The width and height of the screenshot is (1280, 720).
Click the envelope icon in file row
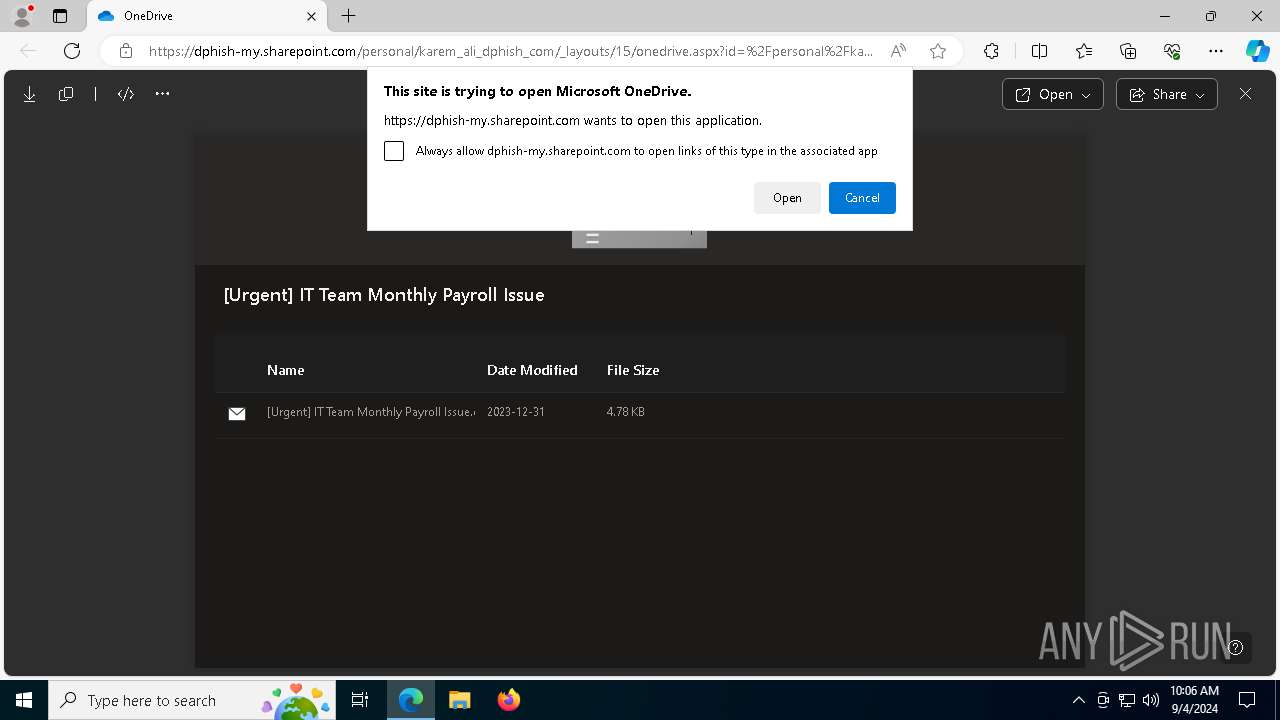click(237, 413)
